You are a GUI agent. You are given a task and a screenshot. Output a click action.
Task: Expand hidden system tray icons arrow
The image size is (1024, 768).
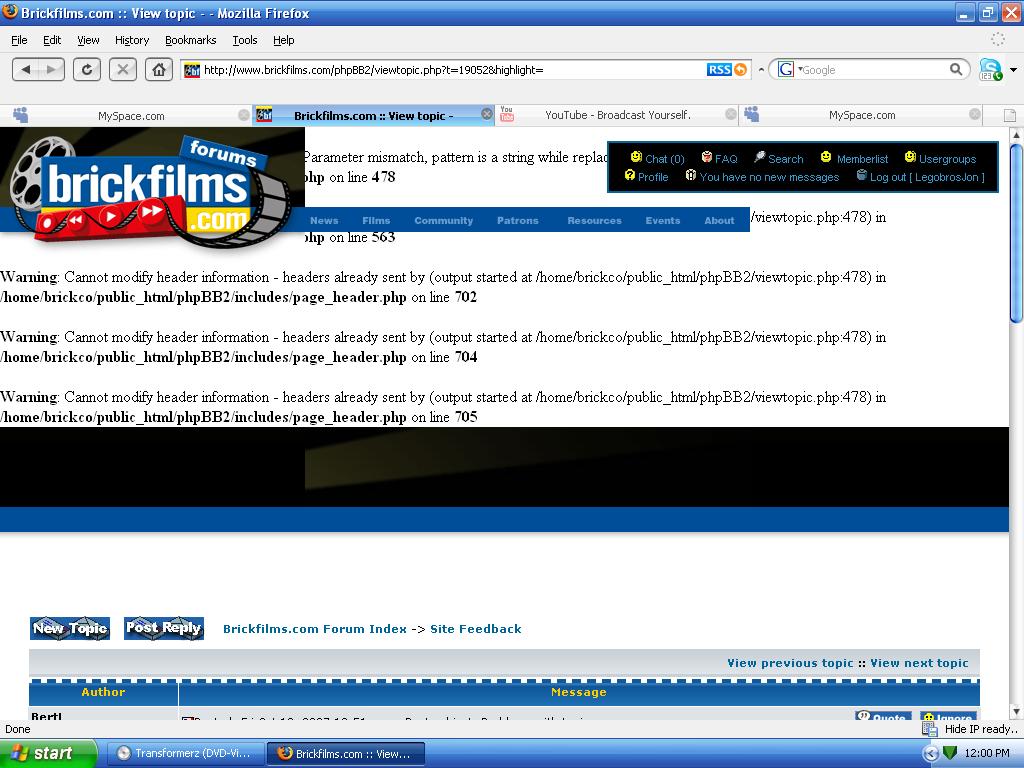pyautogui.click(x=931, y=753)
